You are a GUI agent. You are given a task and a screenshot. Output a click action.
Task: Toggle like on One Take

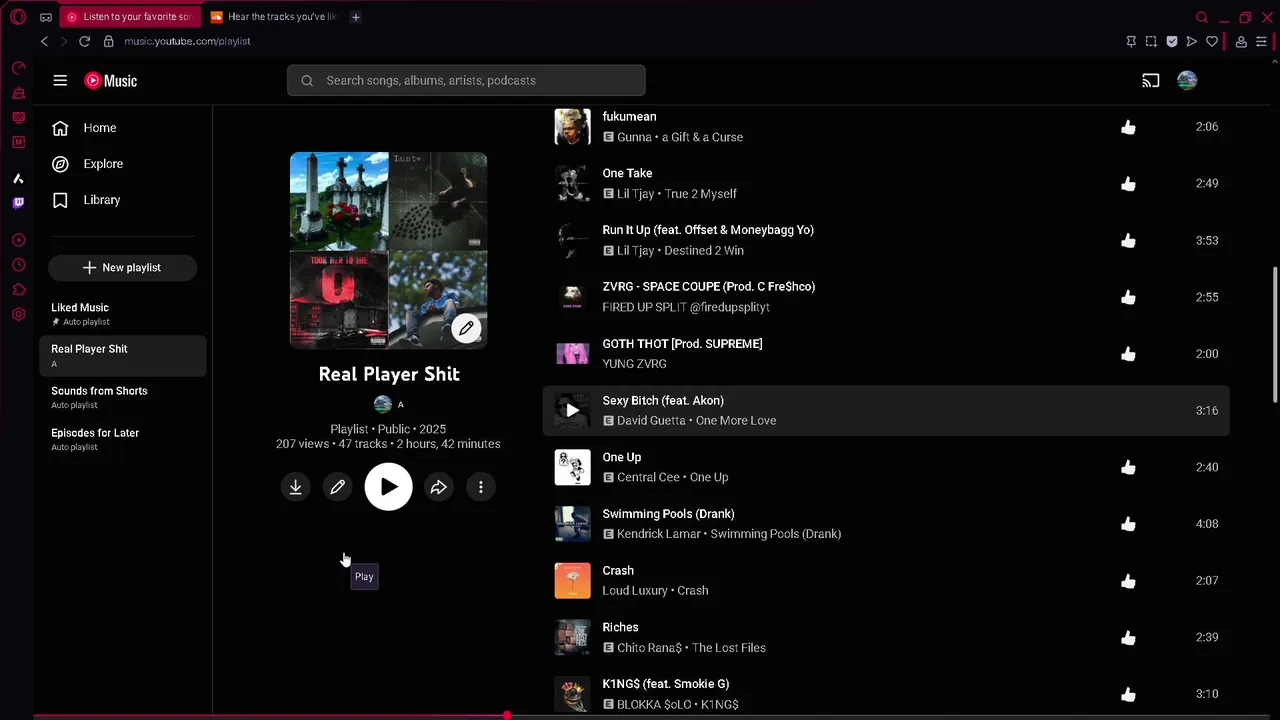1128,184
